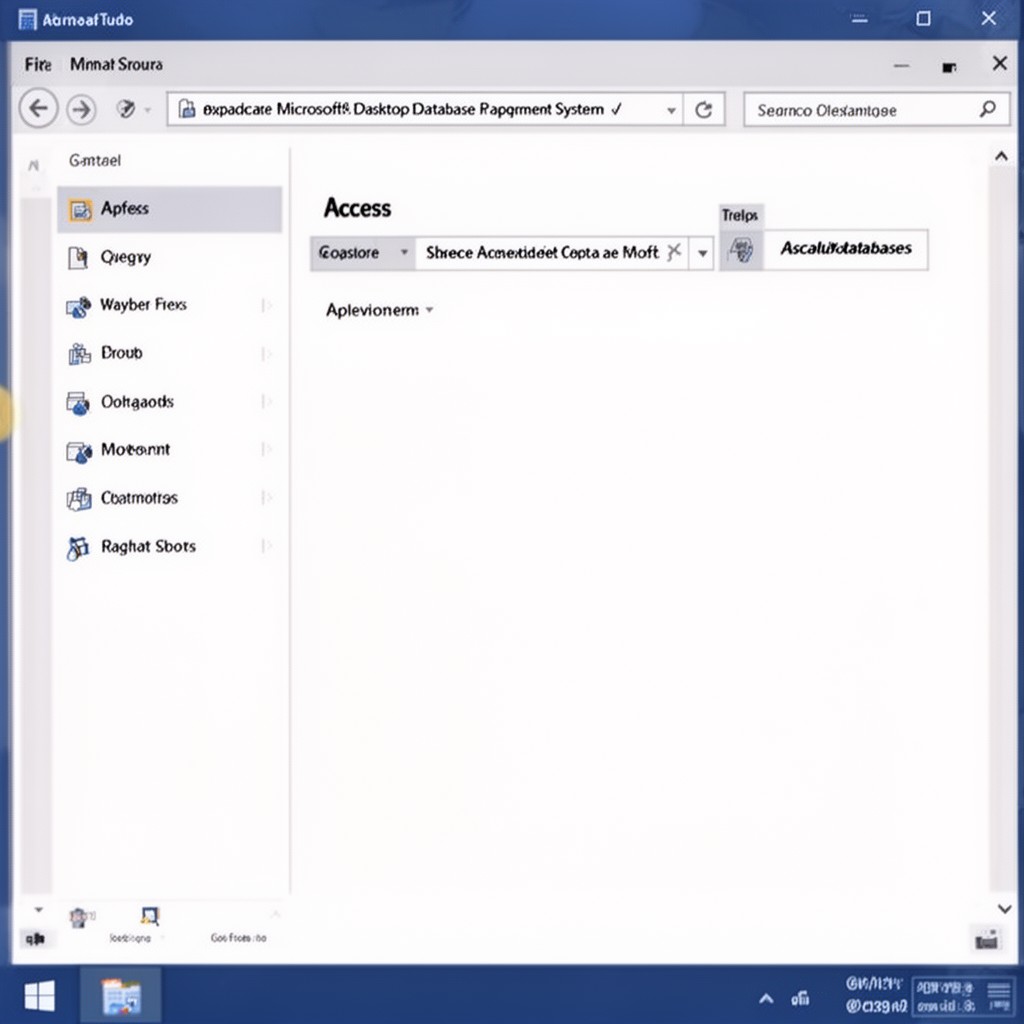Click the scroll down arrow at right
Screen dimensions: 1024x1024
pos(1004,908)
